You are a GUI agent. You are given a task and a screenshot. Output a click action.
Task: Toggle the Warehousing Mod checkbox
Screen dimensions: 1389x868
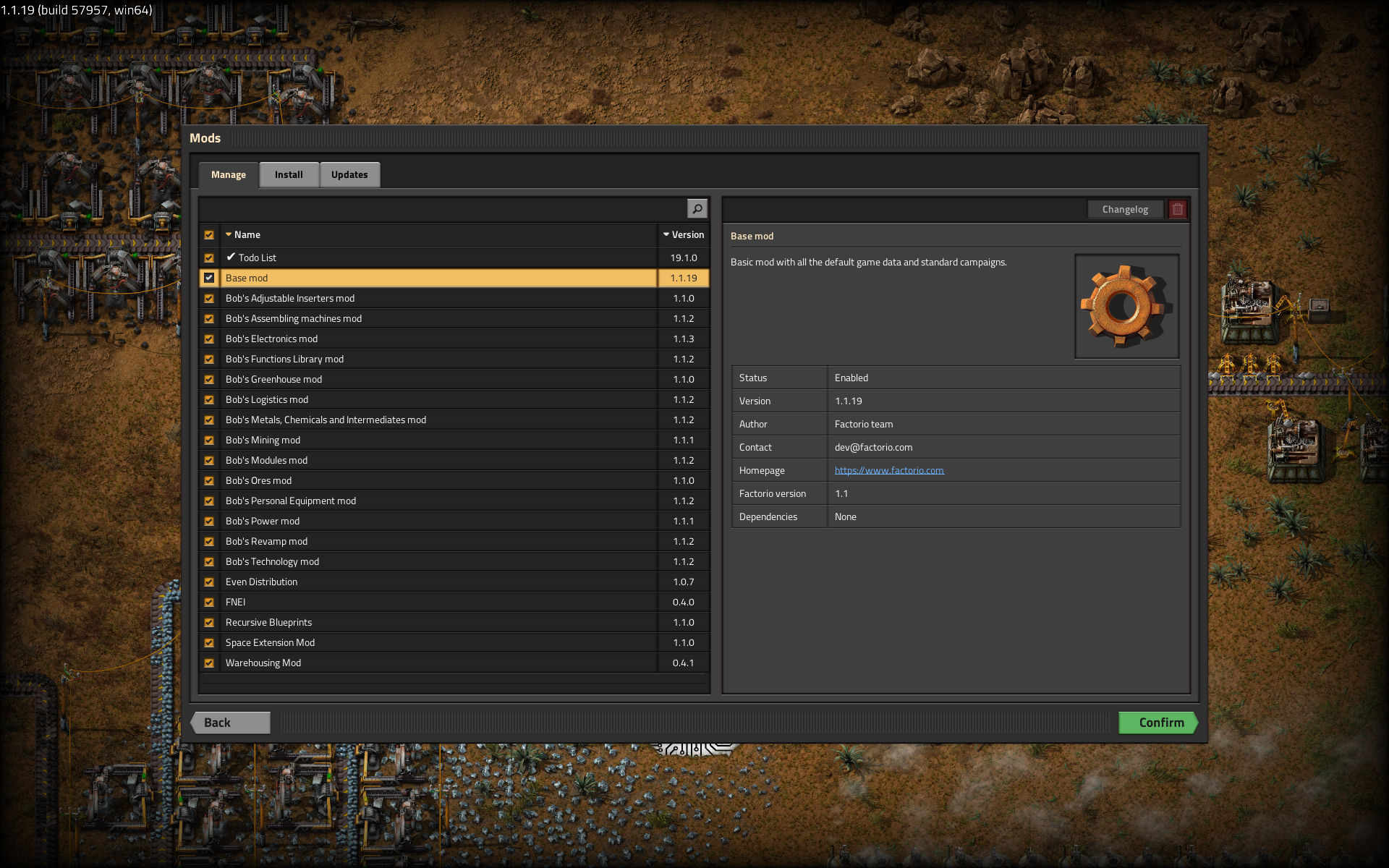(x=209, y=663)
